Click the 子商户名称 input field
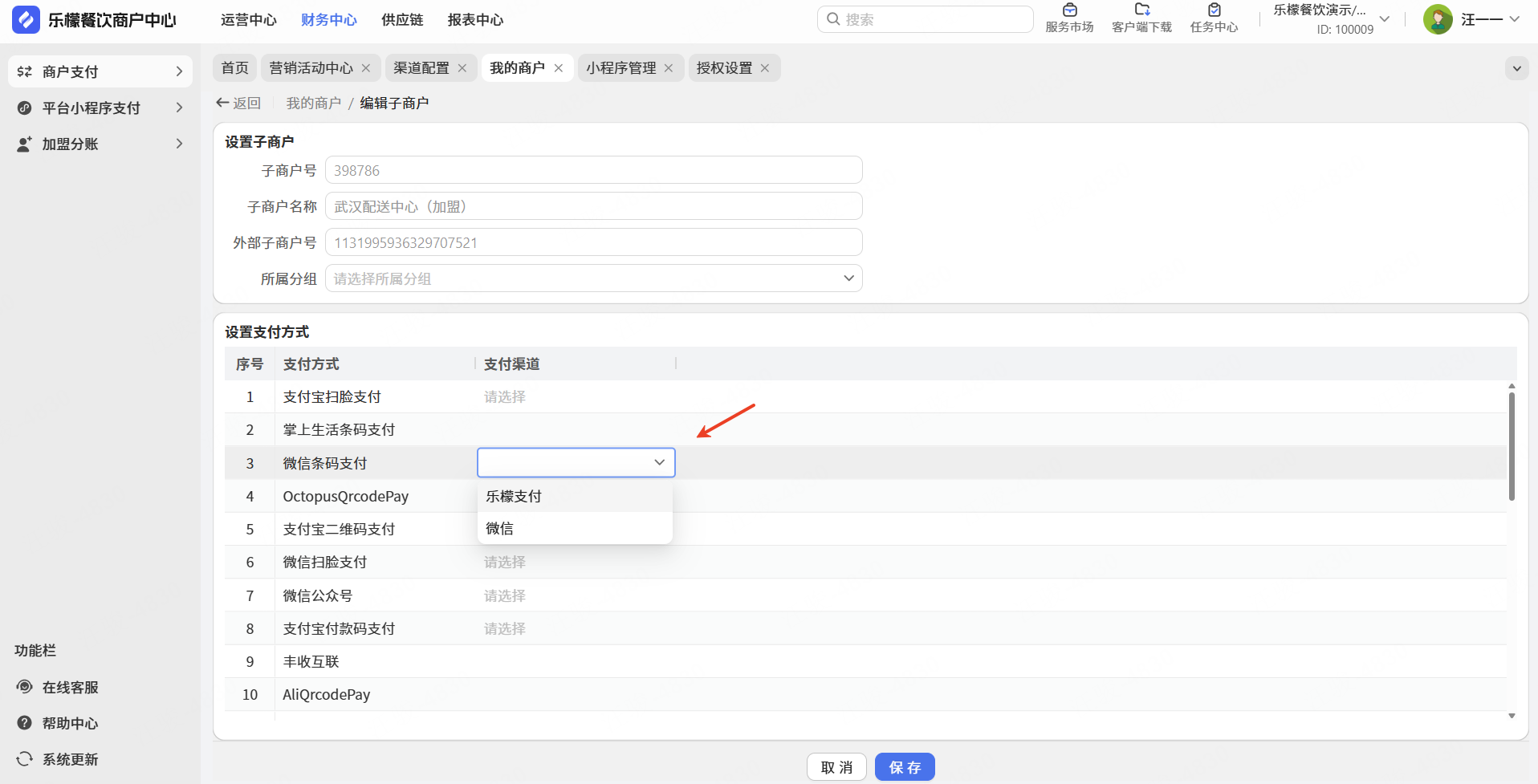 pyautogui.click(x=593, y=206)
